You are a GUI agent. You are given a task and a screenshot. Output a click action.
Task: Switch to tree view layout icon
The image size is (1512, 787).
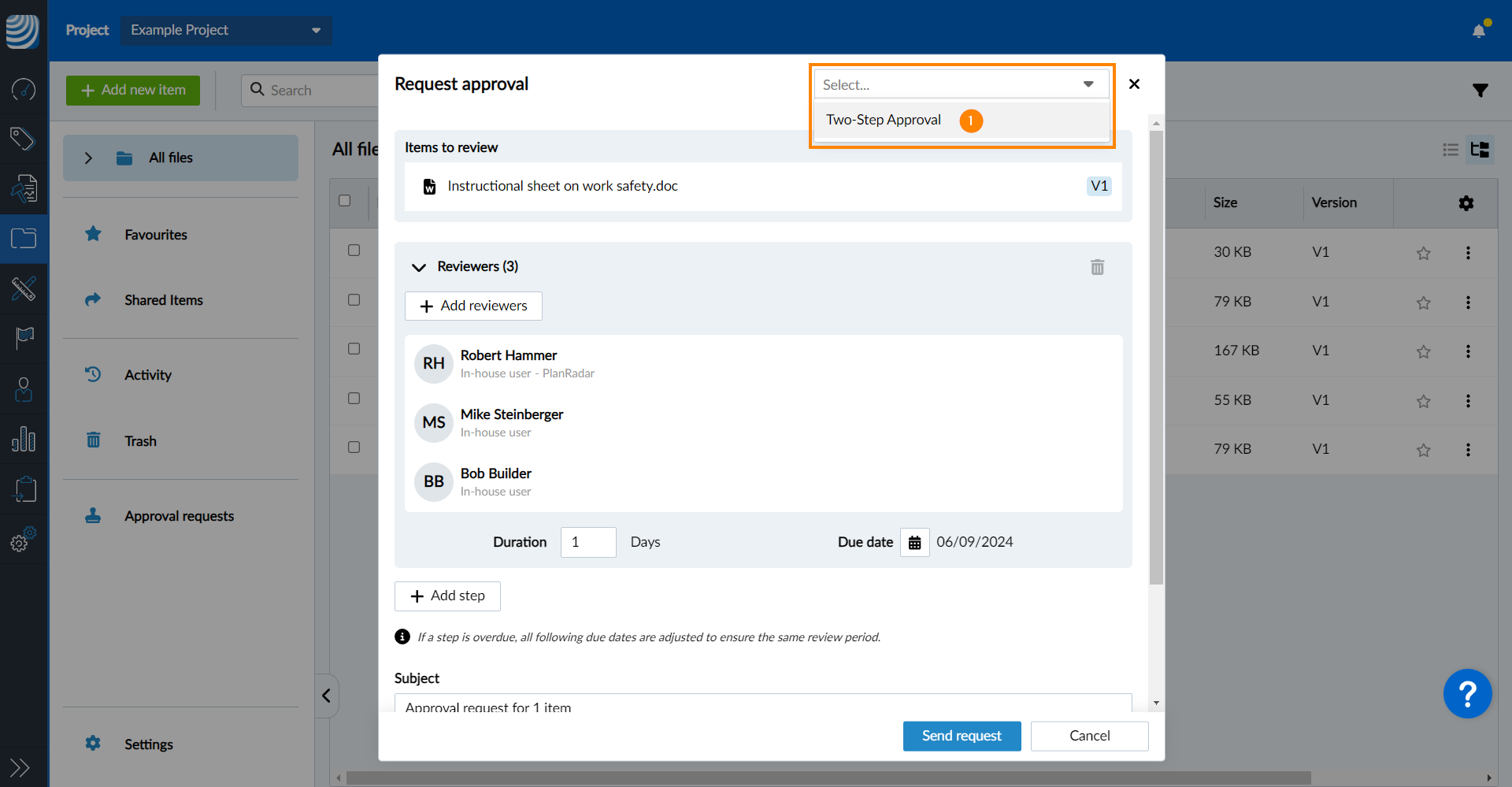point(1480,150)
